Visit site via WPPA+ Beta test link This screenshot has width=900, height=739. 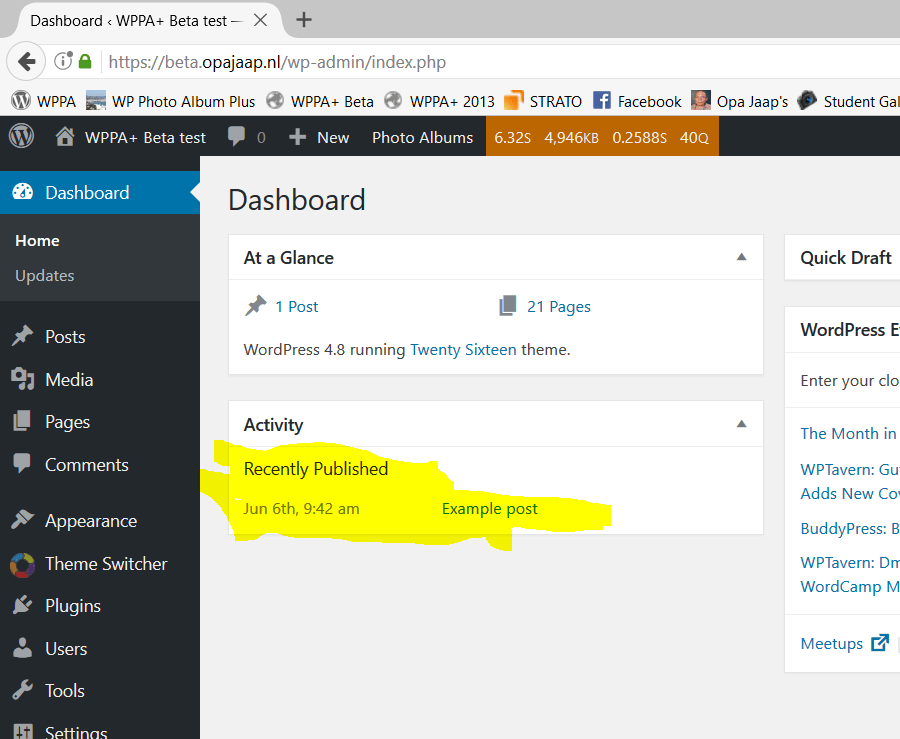pos(131,137)
